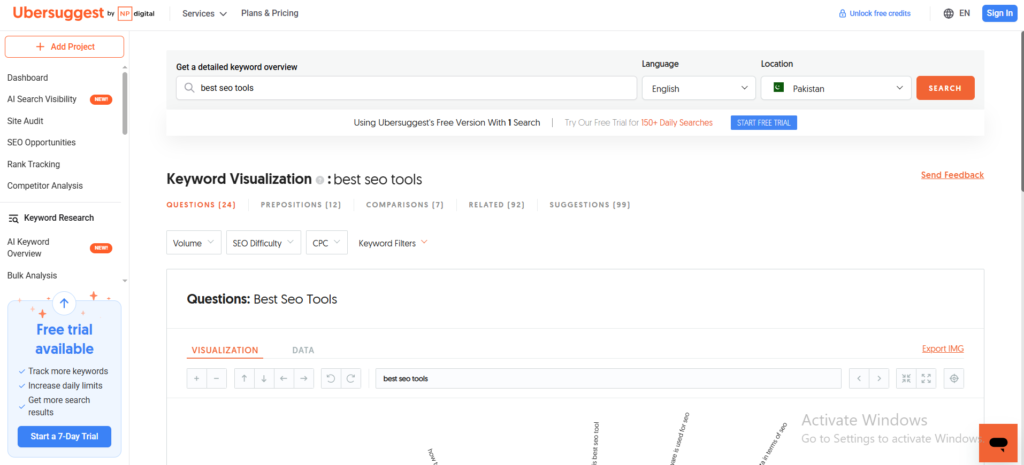
Task: Click the fullscreen expand icon
Action: 925,379
